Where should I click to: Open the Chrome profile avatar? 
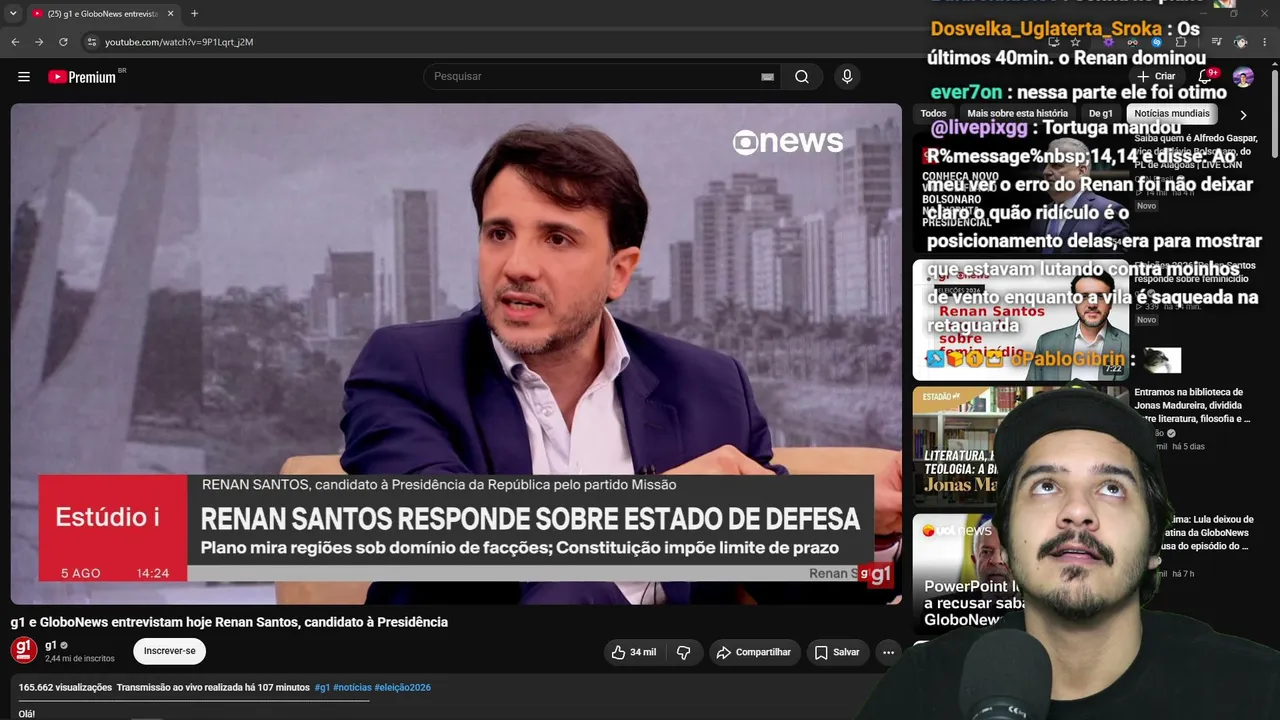point(1241,42)
